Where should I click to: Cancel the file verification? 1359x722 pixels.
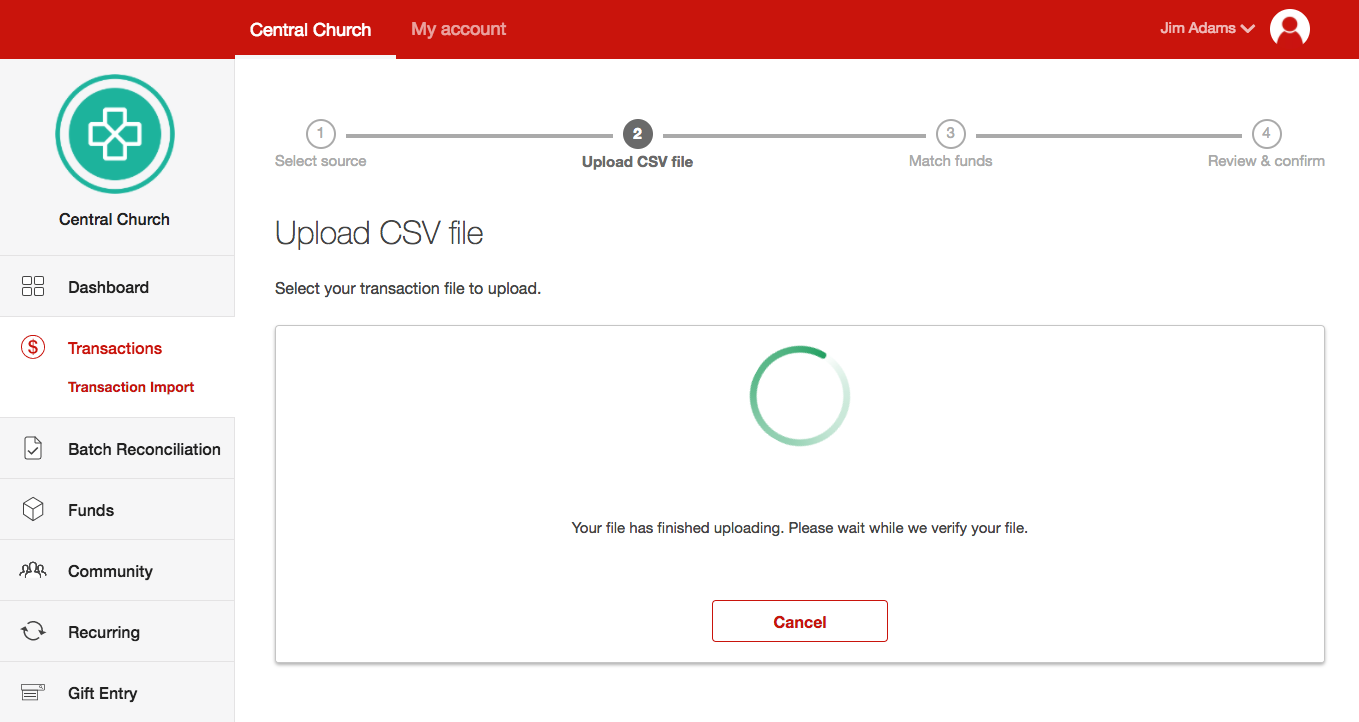(799, 621)
